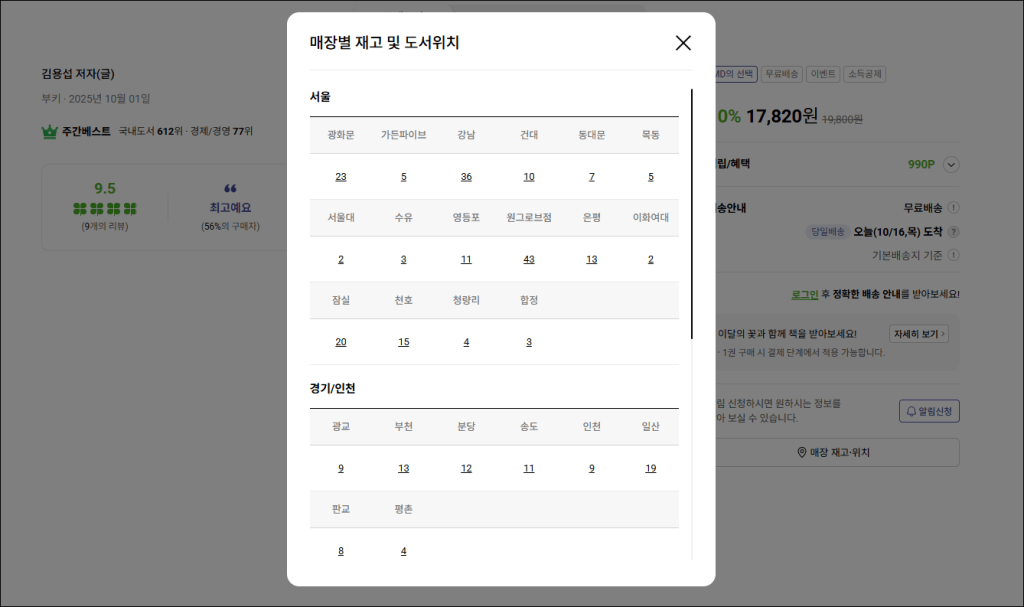
Task: Click the info icon beside 무료배송
Action: (953, 208)
